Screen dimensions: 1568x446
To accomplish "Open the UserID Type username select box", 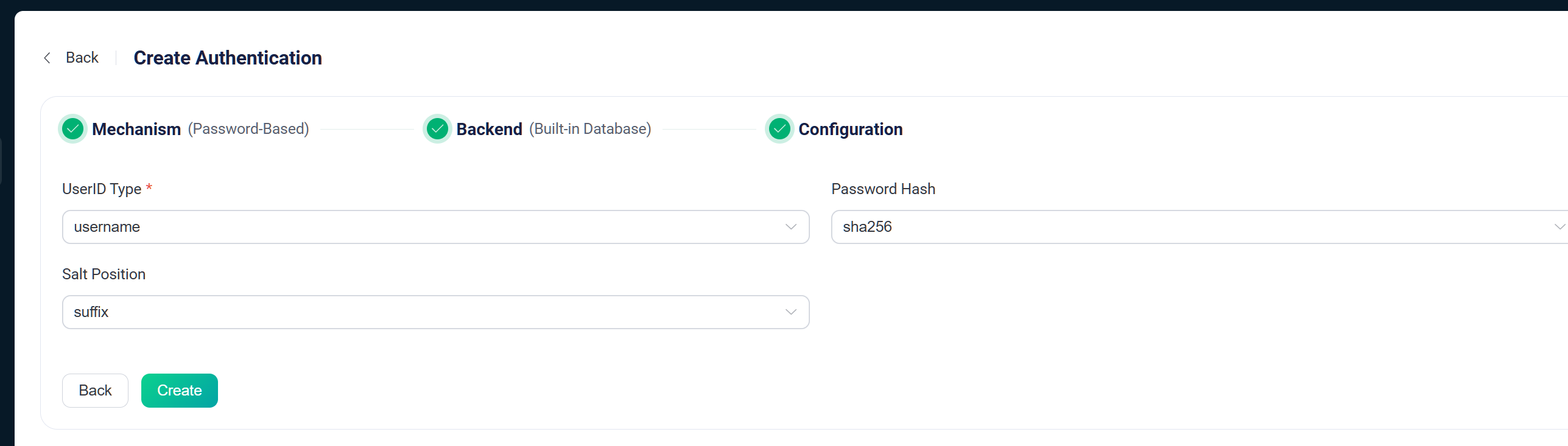I will point(436,227).
